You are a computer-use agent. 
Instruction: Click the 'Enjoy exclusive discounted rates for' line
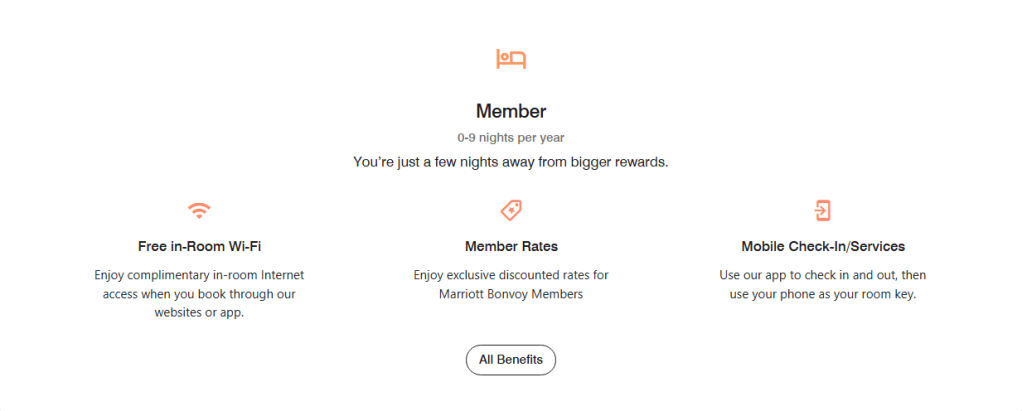click(511, 275)
